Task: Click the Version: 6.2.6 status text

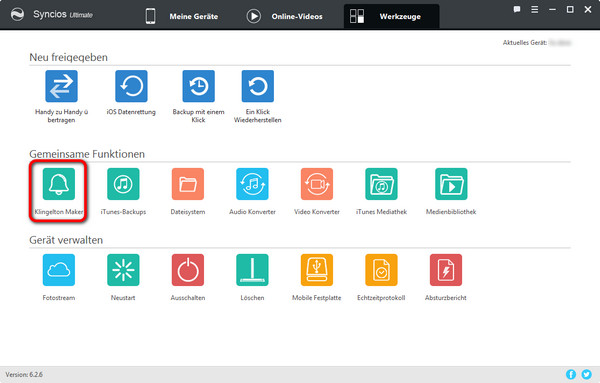Action: [x=24, y=375]
